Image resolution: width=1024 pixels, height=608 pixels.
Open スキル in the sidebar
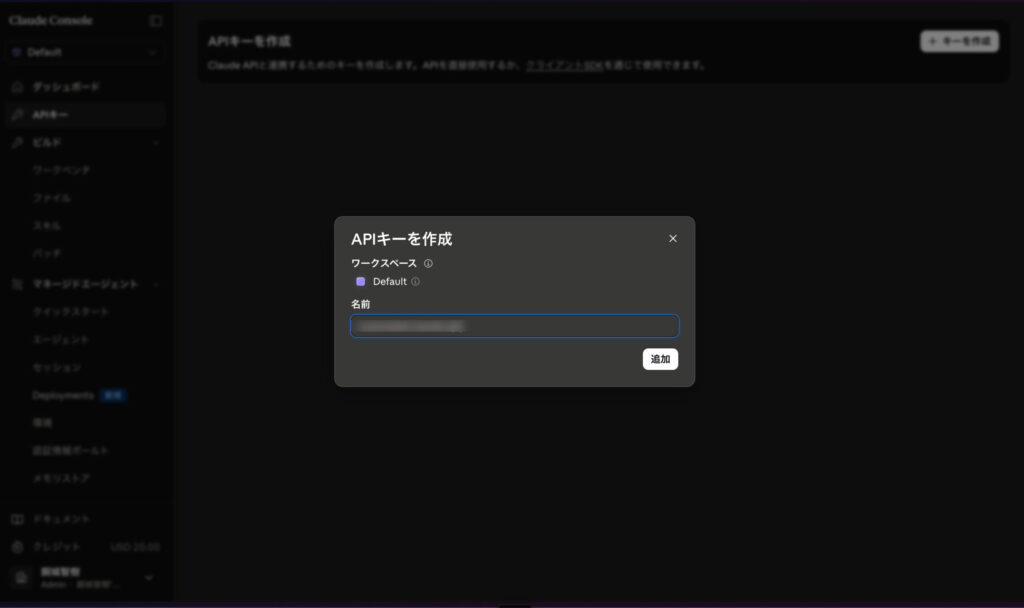point(46,225)
